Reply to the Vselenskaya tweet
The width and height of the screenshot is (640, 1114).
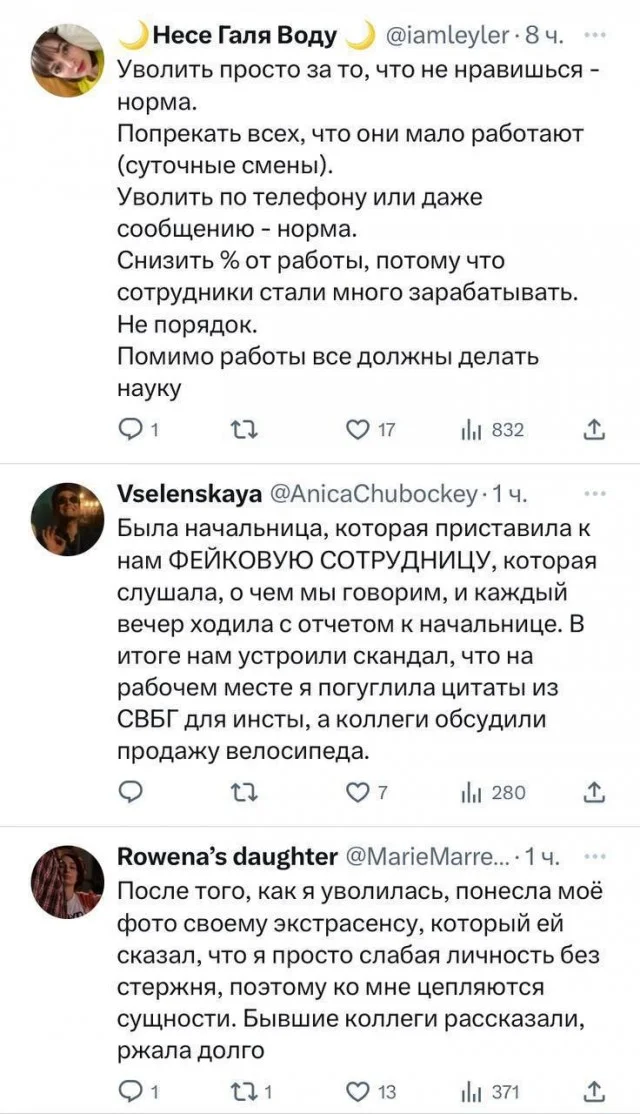[131, 793]
